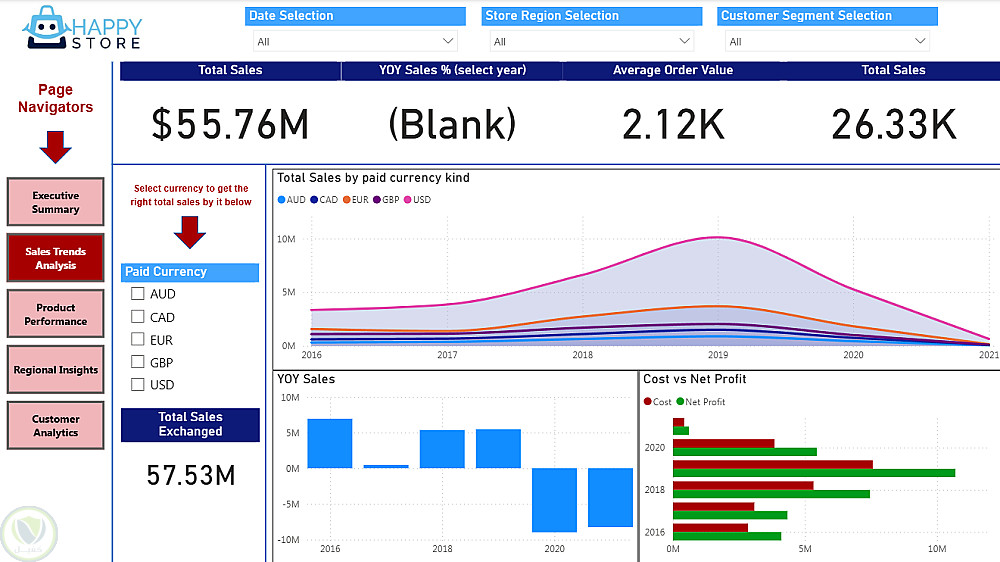Expand the Date Selection dropdown

point(355,41)
